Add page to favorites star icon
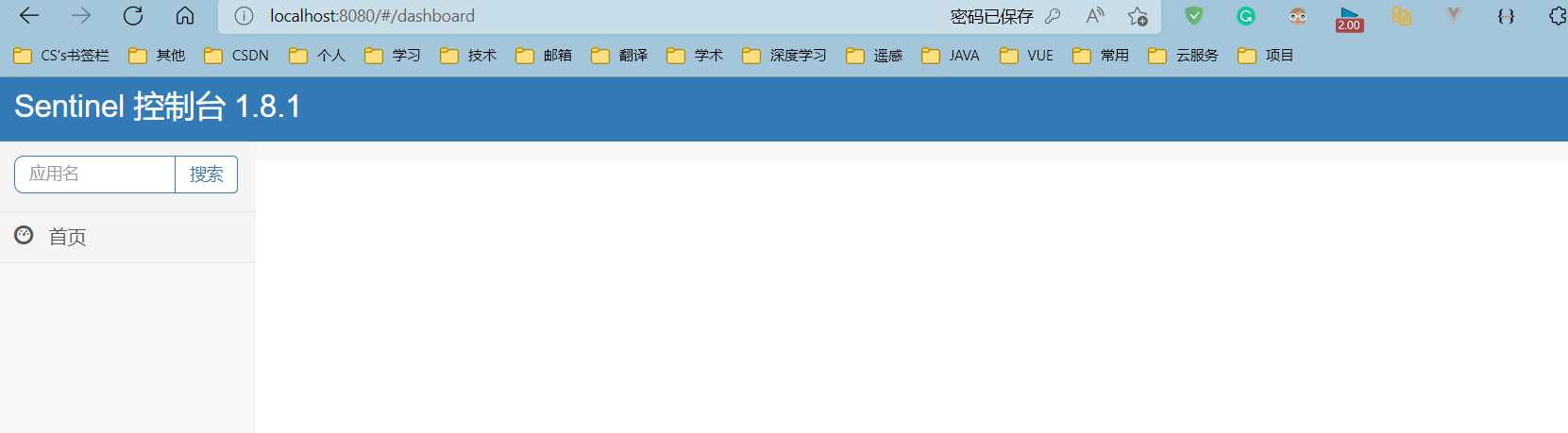Screen dimensions: 1568x433 [1138, 16]
